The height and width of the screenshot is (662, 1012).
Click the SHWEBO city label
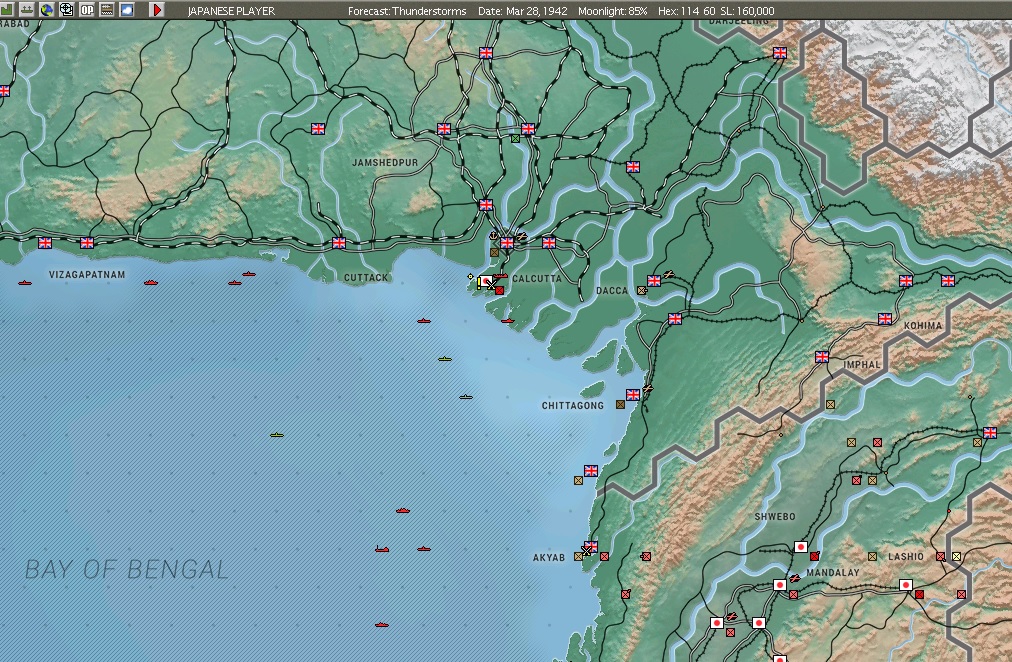(775, 516)
